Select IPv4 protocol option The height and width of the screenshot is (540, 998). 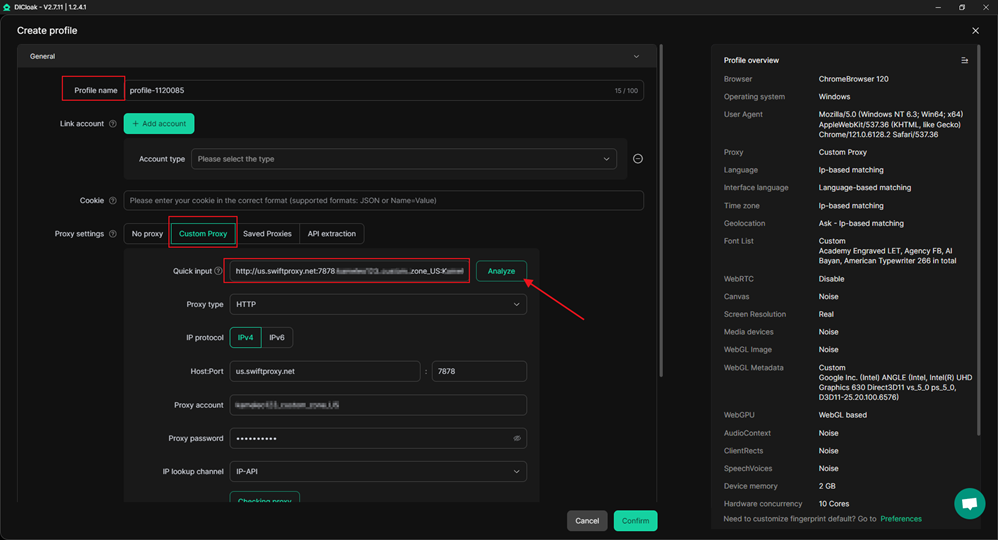tap(245, 338)
